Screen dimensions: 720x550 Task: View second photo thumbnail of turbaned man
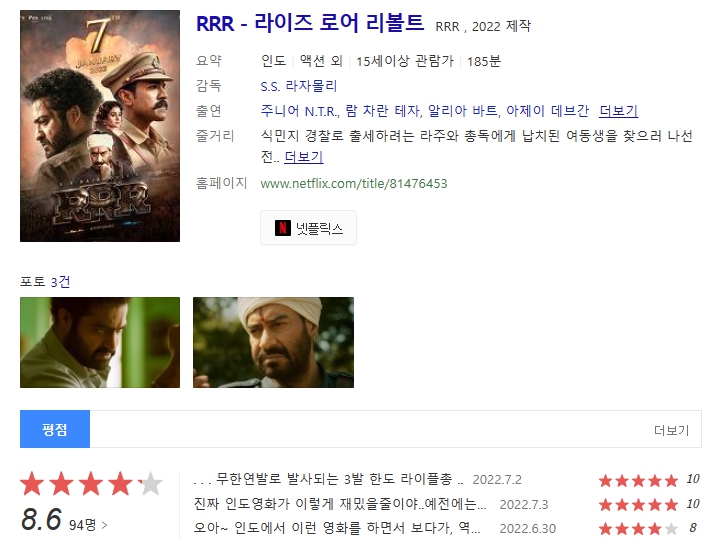pyautogui.click(x=273, y=342)
